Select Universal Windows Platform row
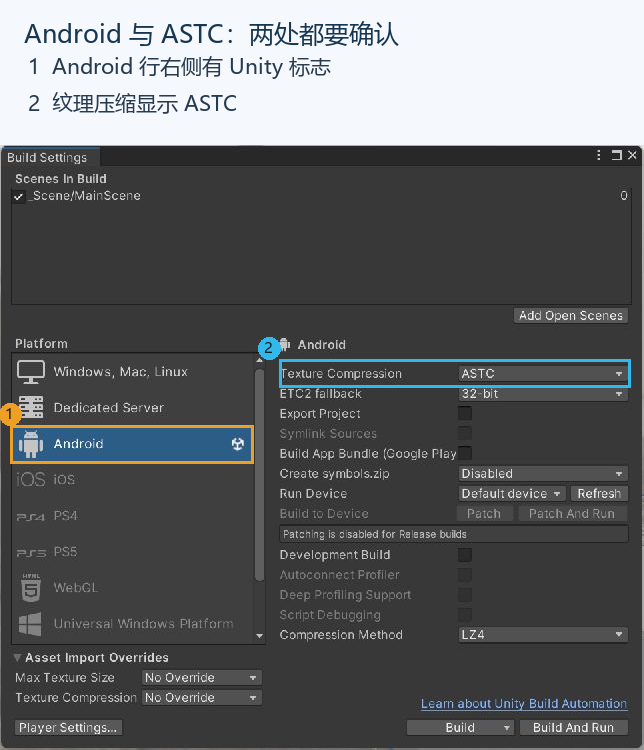 click(133, 624)
